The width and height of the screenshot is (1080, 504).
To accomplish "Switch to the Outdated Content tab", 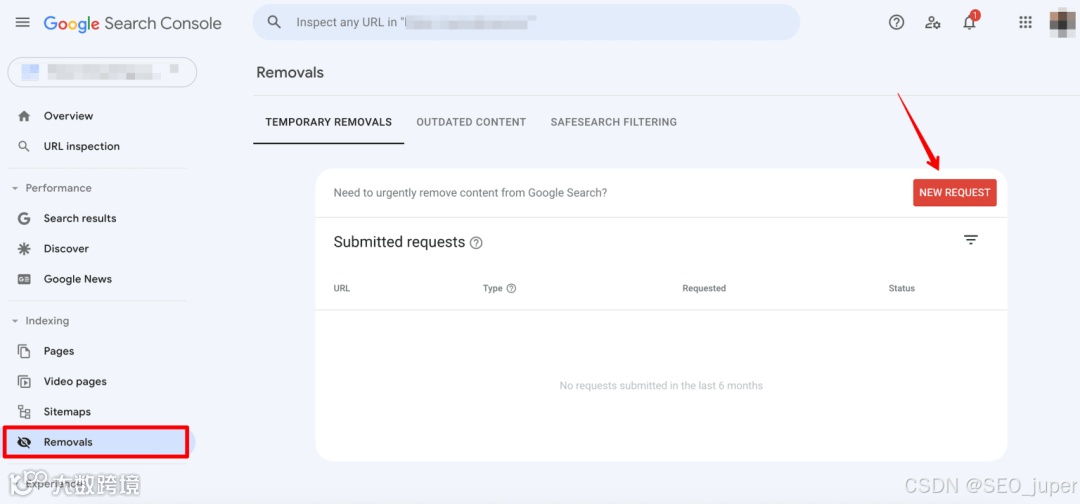I will click(x=471, y=122).
